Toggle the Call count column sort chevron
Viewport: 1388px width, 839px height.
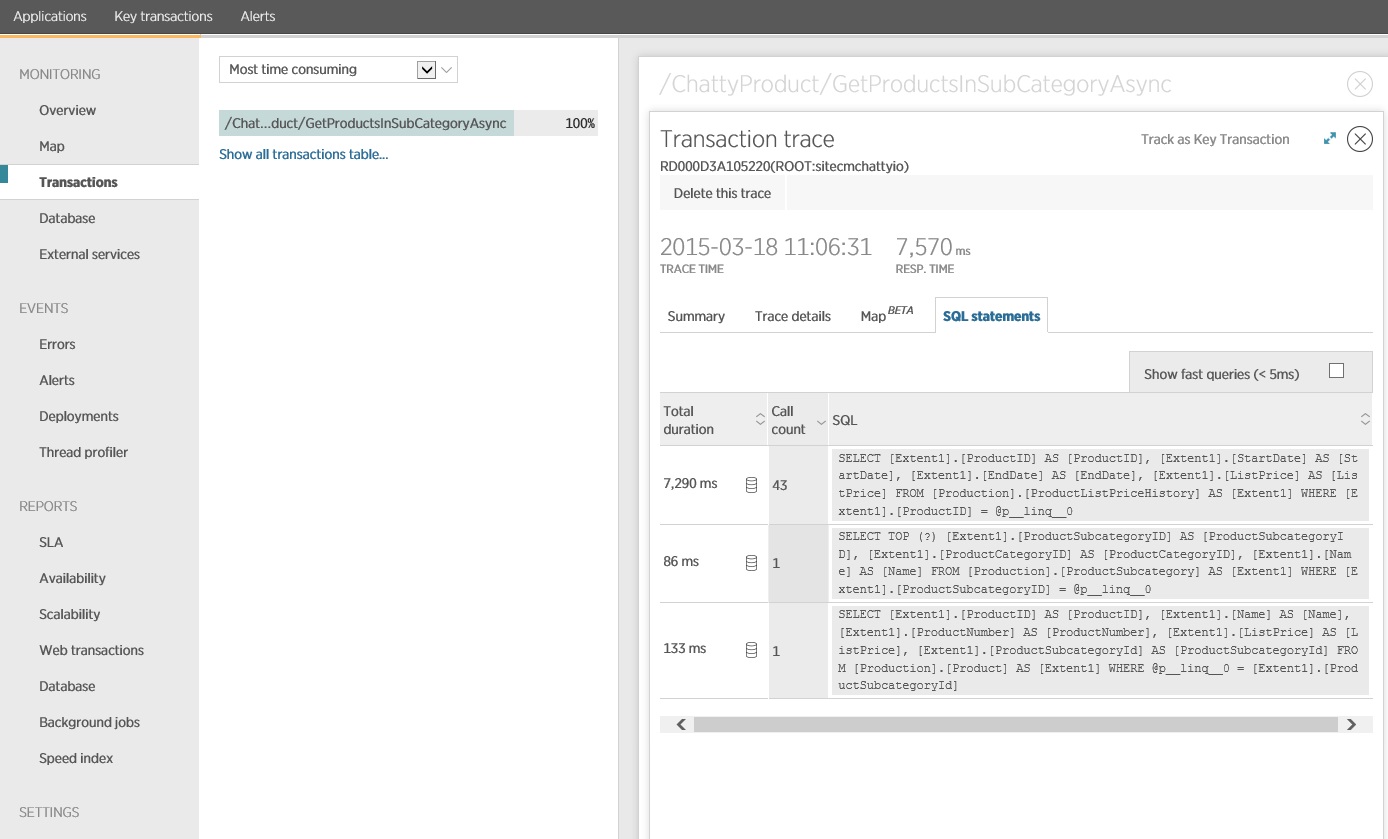point(822,419)
